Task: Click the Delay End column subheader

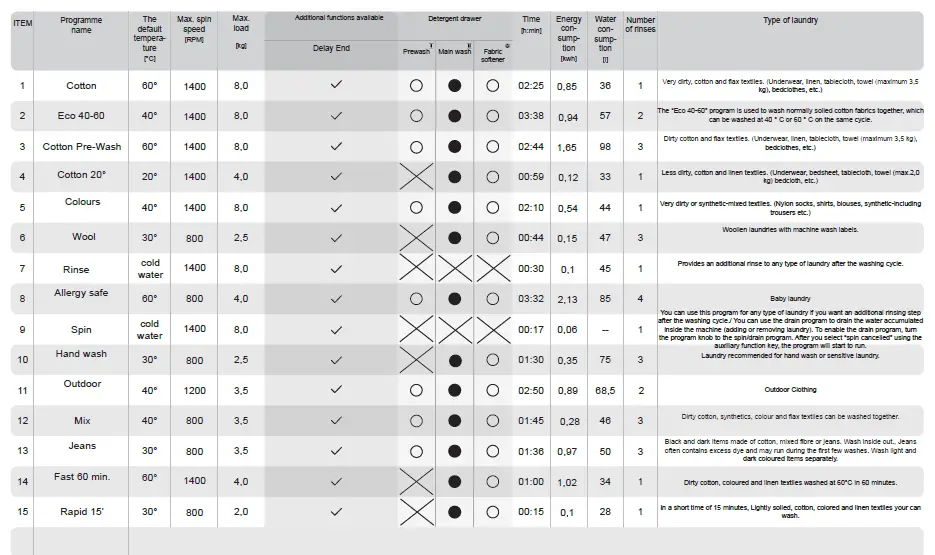Action: [331, 48]
